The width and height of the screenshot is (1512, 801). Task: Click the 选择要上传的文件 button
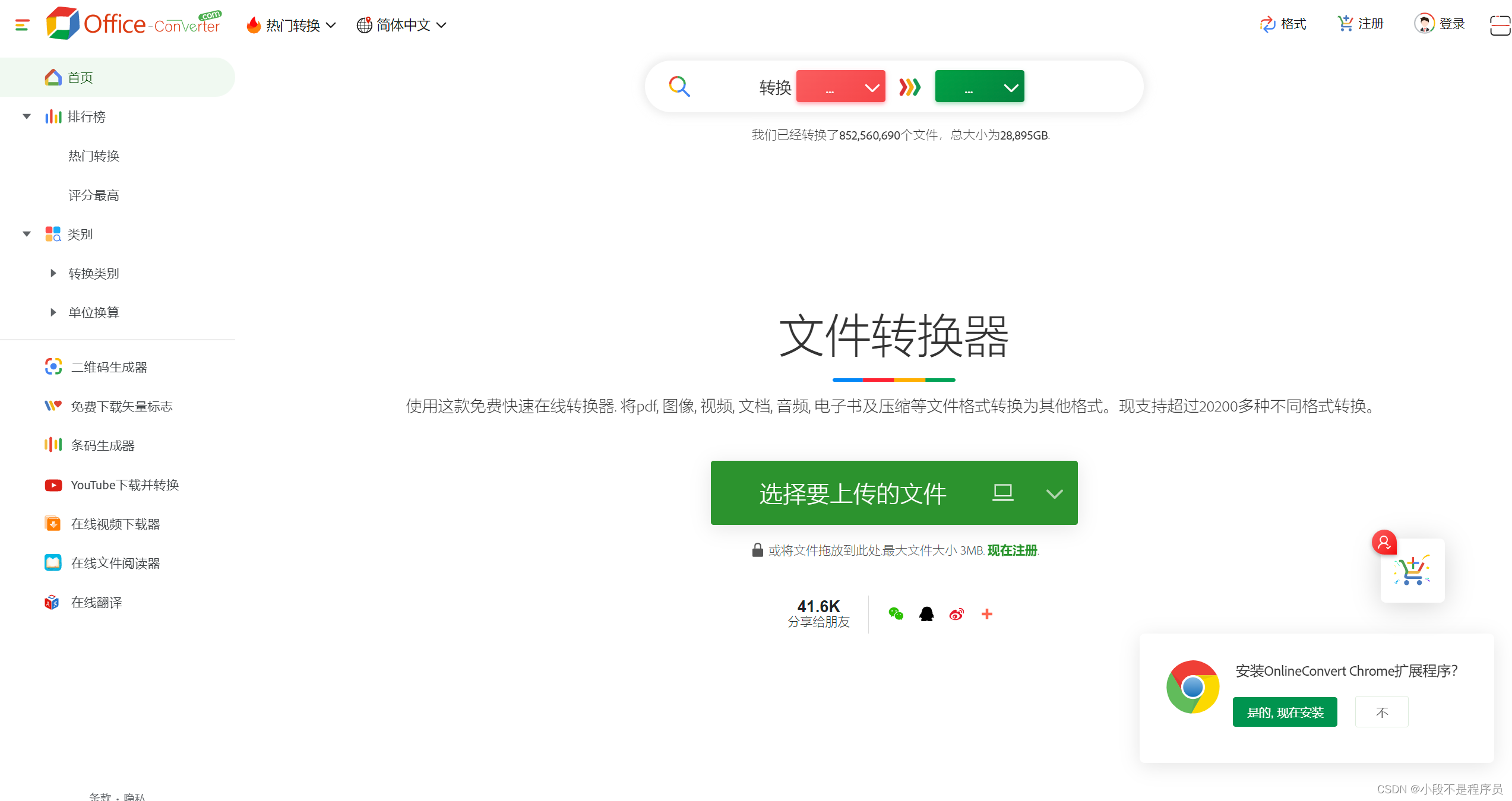pyautogui.click(x=852, y=493)
